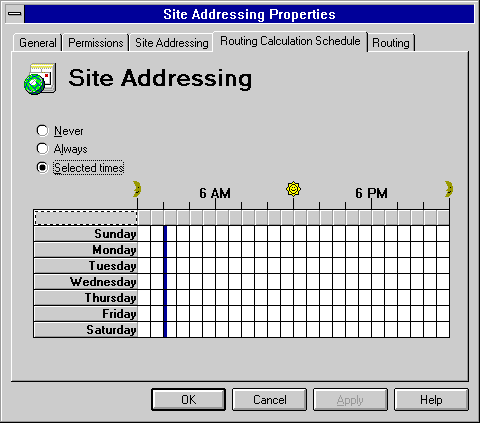Open Help for this dialog
480x423 pixels.
click(431, 399)
